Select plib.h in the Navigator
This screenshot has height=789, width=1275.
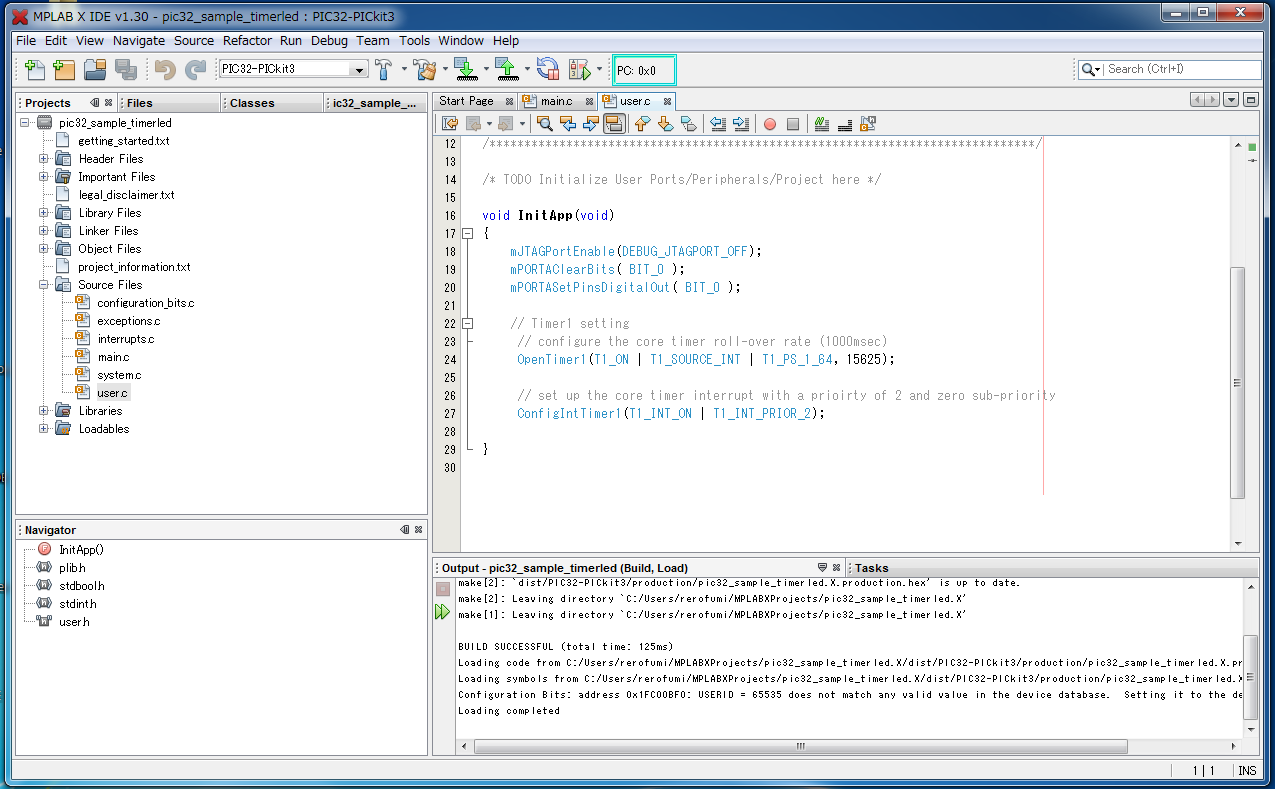pyautogui.click(x=72, y=567)
